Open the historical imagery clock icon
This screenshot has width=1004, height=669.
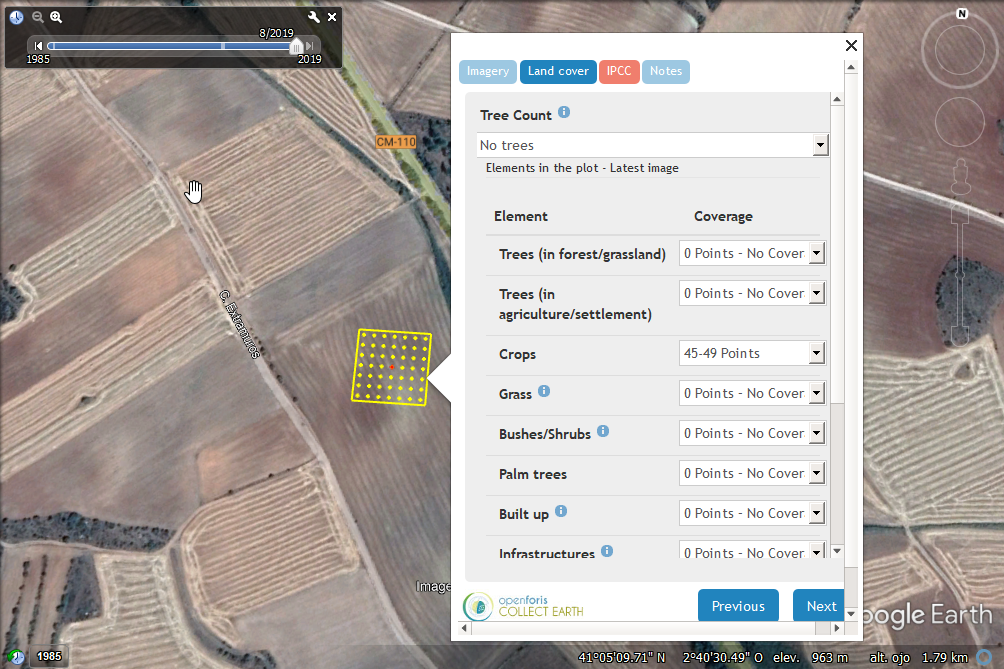pos(17,17)
